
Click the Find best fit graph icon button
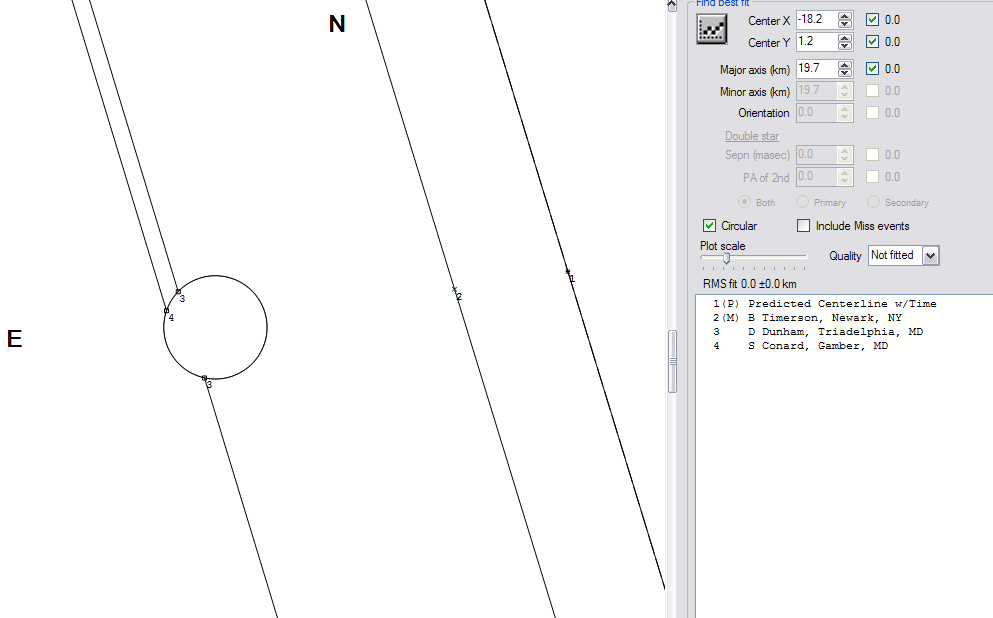(x=712, y=29)
